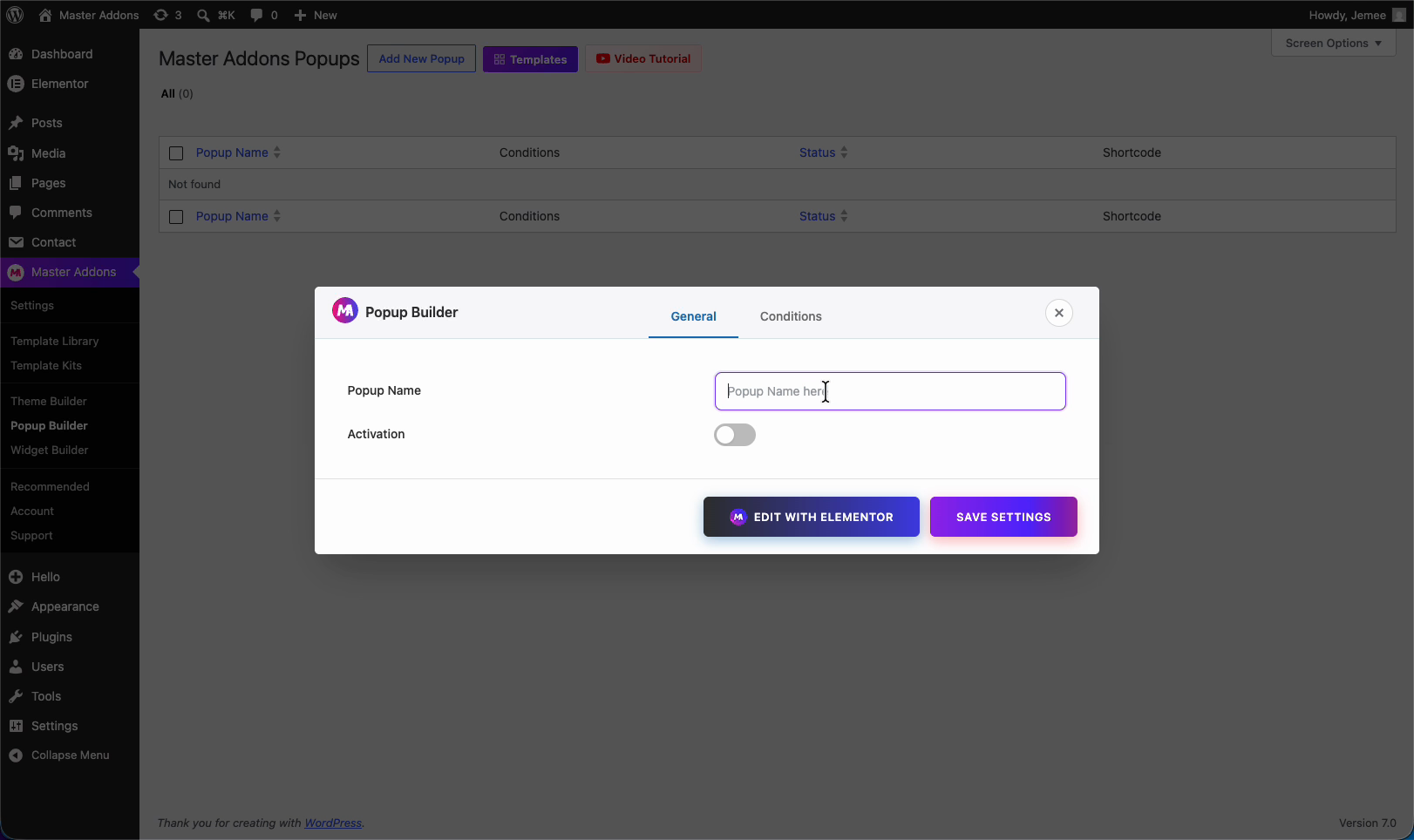Image resolution: width=1414 pixels, height=840 pixels.
Task: Open the Recommended submenu item
Action: (50, 486)
